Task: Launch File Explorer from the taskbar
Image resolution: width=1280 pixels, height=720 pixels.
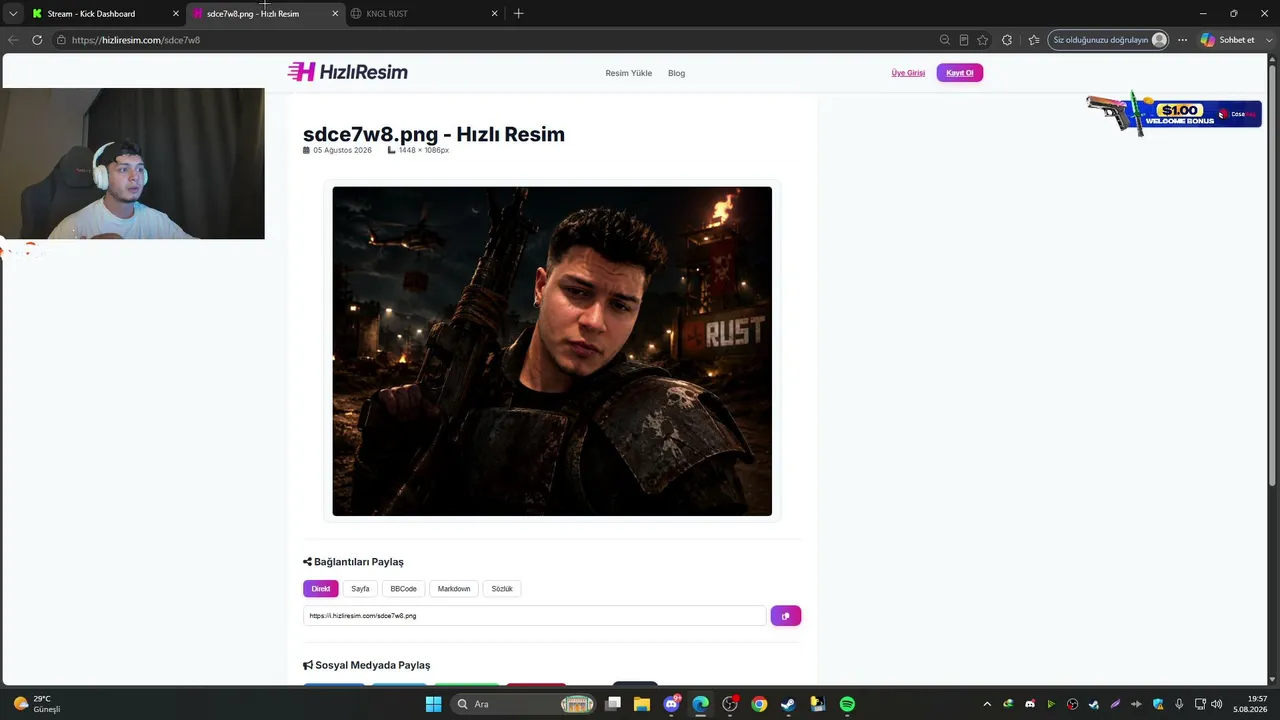Action: [x=642, y=704]
